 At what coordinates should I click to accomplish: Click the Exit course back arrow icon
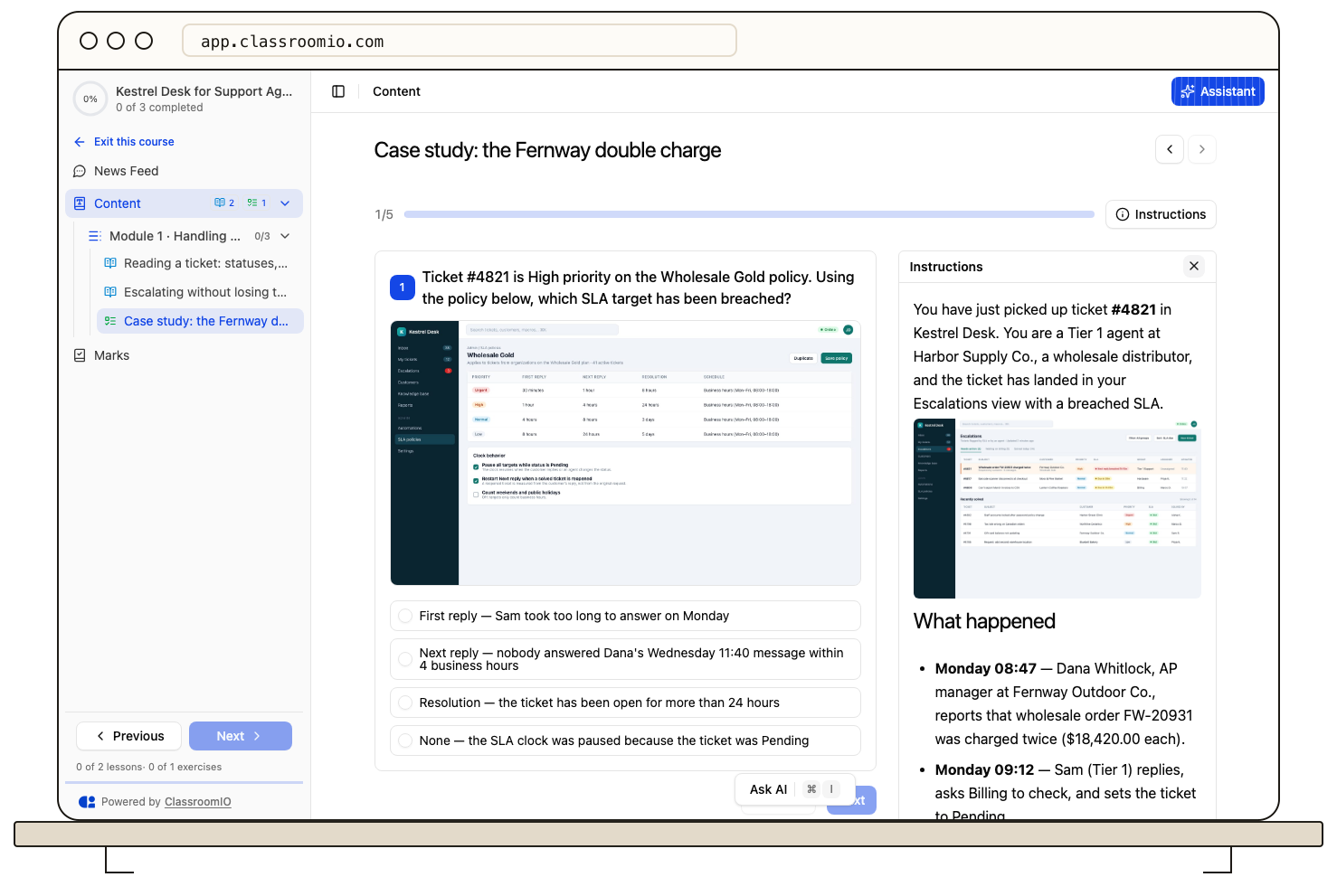pyautogui.click(x=80, y=142)
